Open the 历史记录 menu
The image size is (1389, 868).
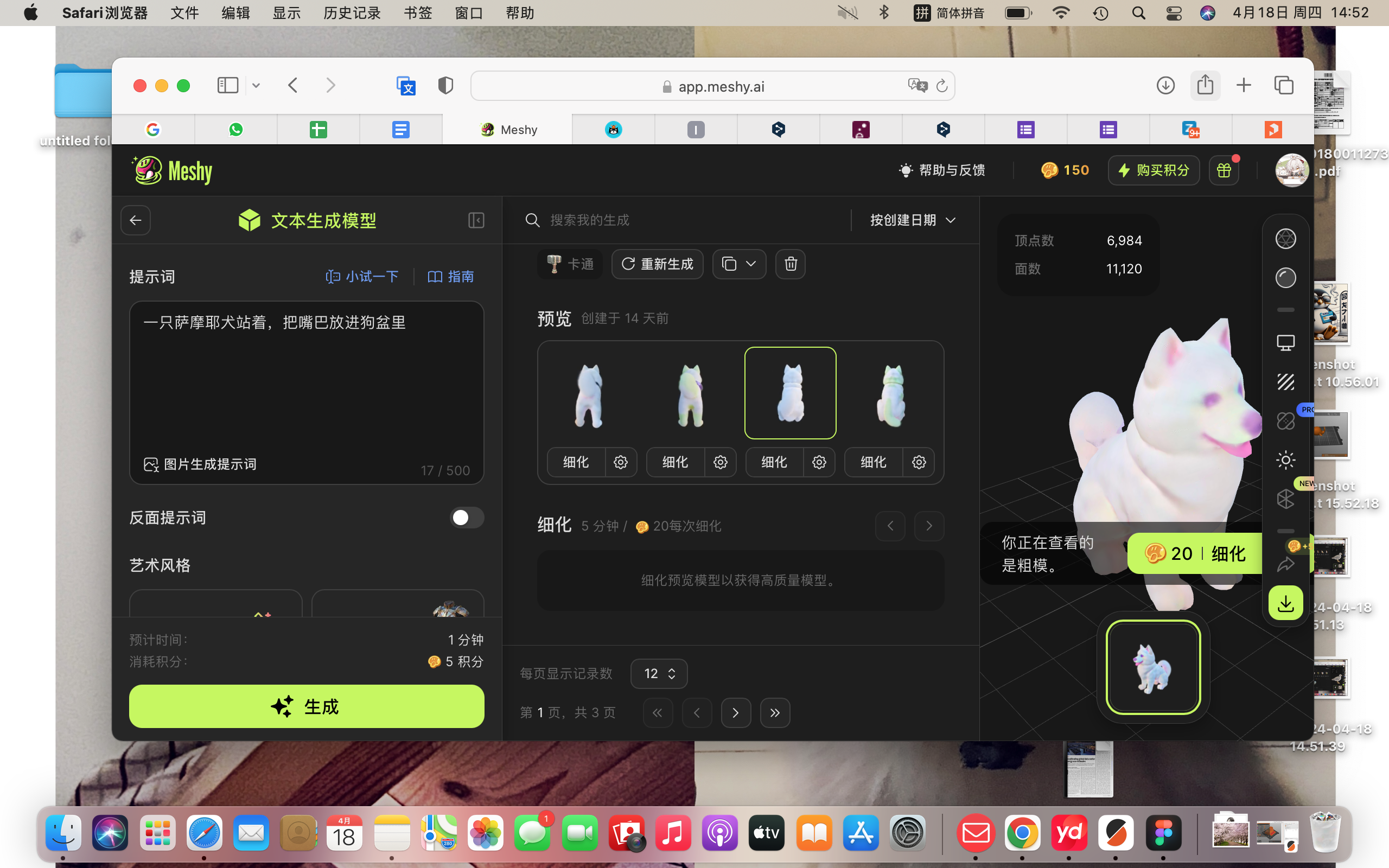tap(352, 12)
